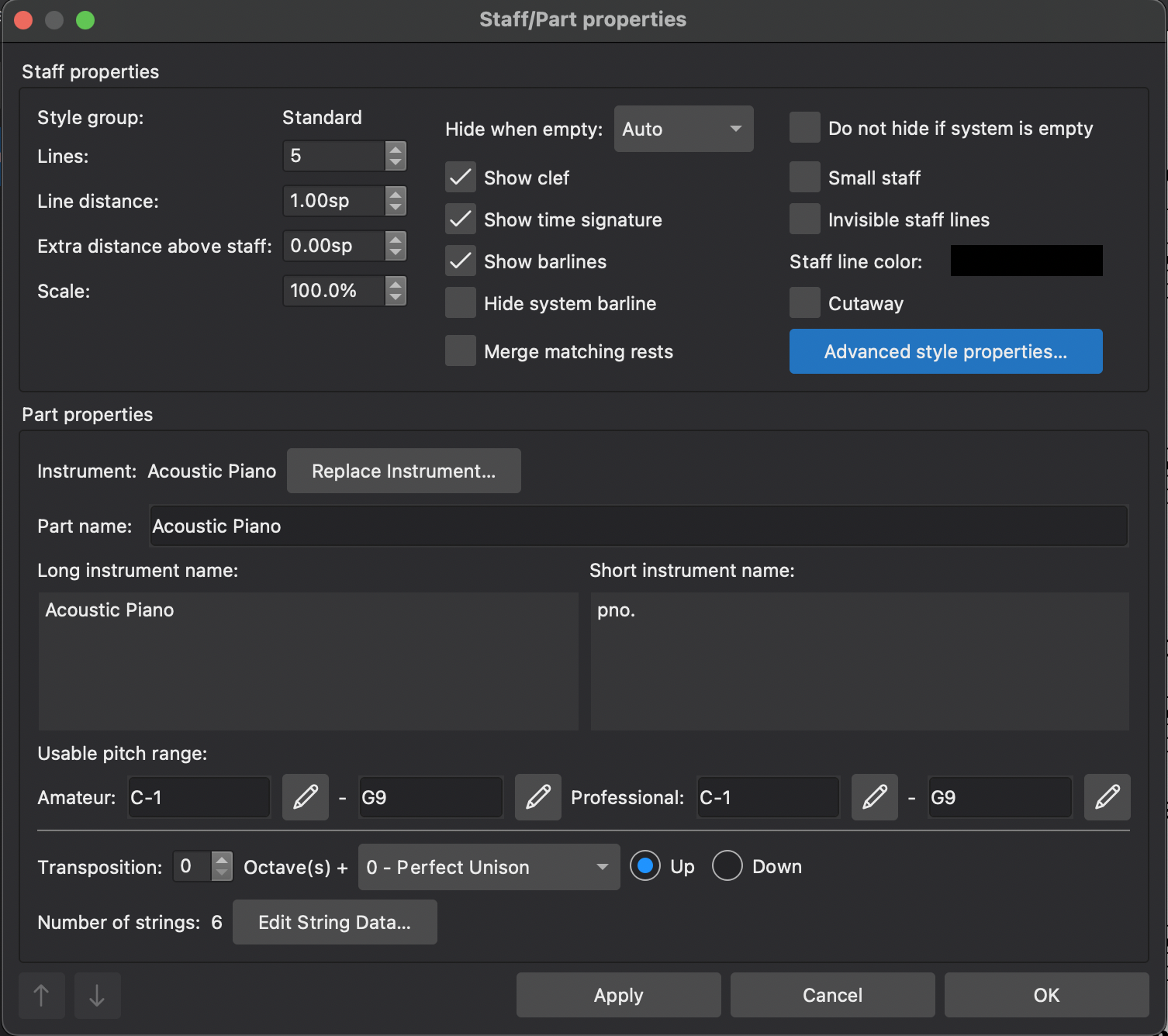Open Advanced style properties
1168x1036 pixels.
coord(945,351)
